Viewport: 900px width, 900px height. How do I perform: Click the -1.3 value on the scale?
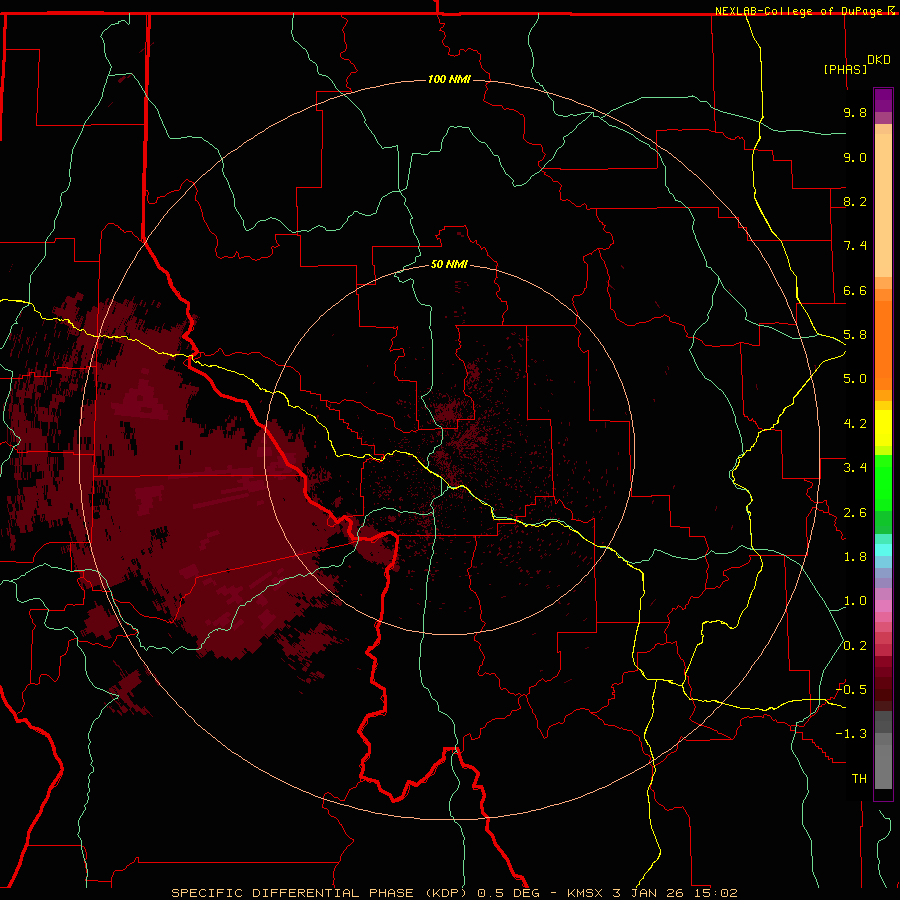tap(851, 734)
